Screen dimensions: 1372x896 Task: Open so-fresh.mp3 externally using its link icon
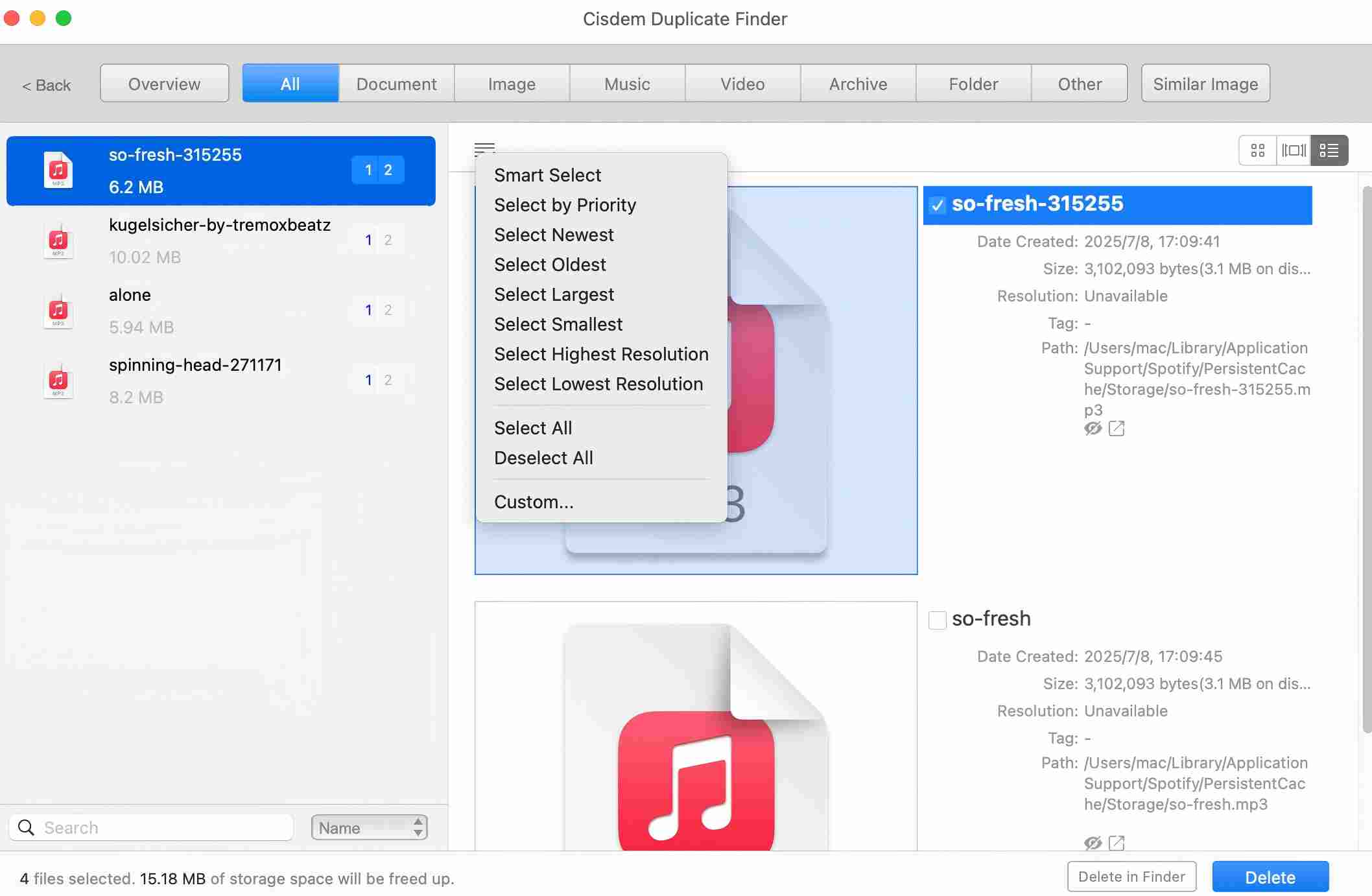click(1117, 843)
